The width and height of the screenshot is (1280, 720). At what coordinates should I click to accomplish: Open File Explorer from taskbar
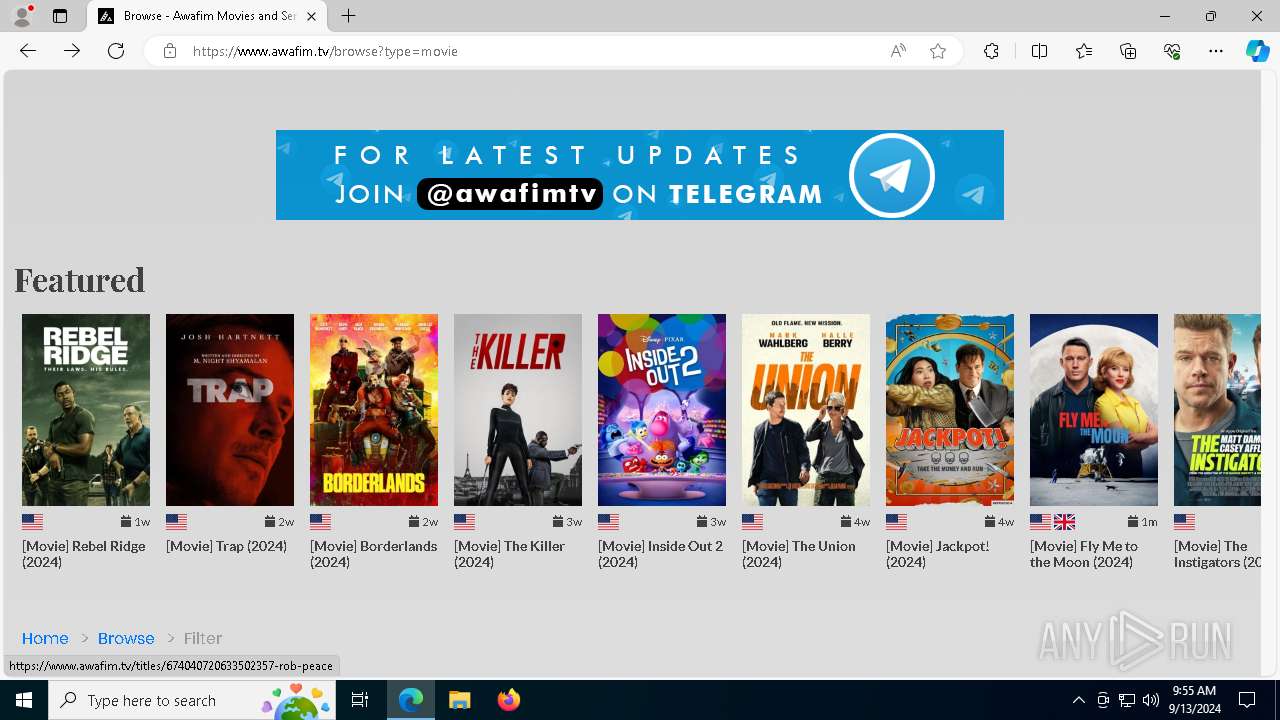460,700
